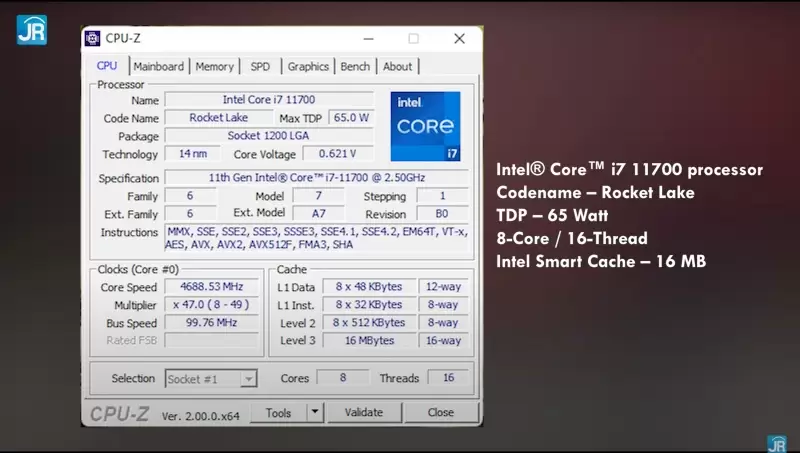Viewport: 800px width, 453px height.
Task: Click the Core Speed value '4688.53 MHz'
Action: tap(211, 286)
